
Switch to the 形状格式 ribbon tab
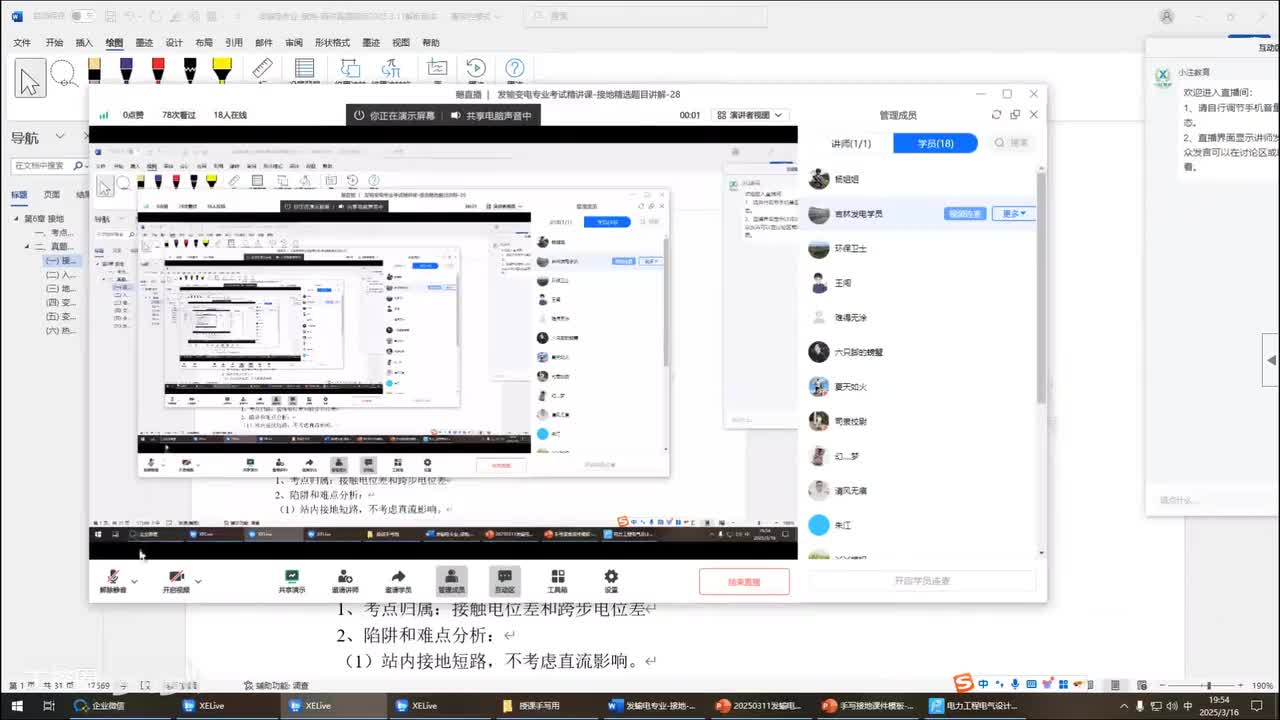pyautogui.click(x=332, y=43)
